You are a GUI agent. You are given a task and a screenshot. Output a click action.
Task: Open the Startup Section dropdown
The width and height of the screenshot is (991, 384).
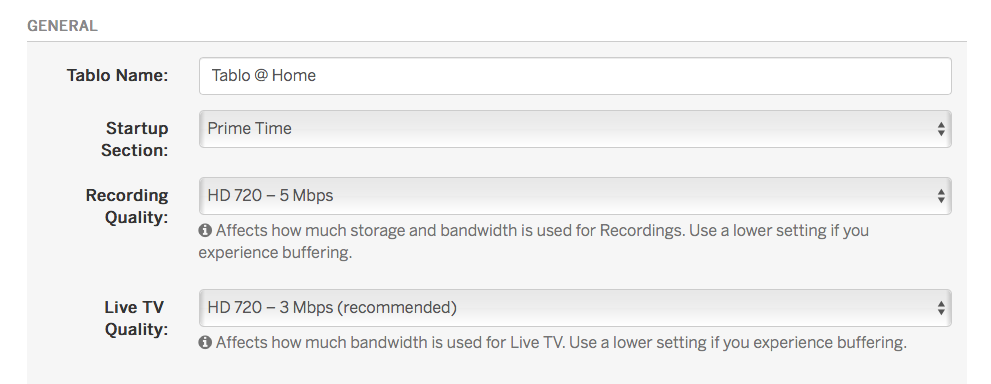pyautogui.click(x=575, y=129)
